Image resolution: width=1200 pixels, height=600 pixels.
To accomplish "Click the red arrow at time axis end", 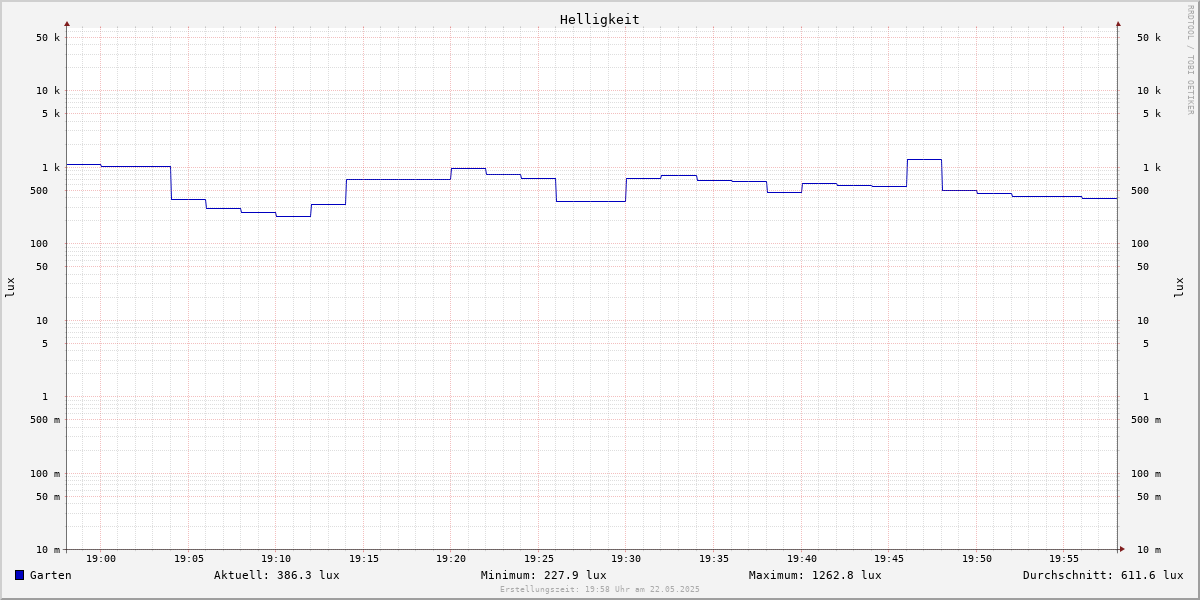I will tap(1122, 549).
